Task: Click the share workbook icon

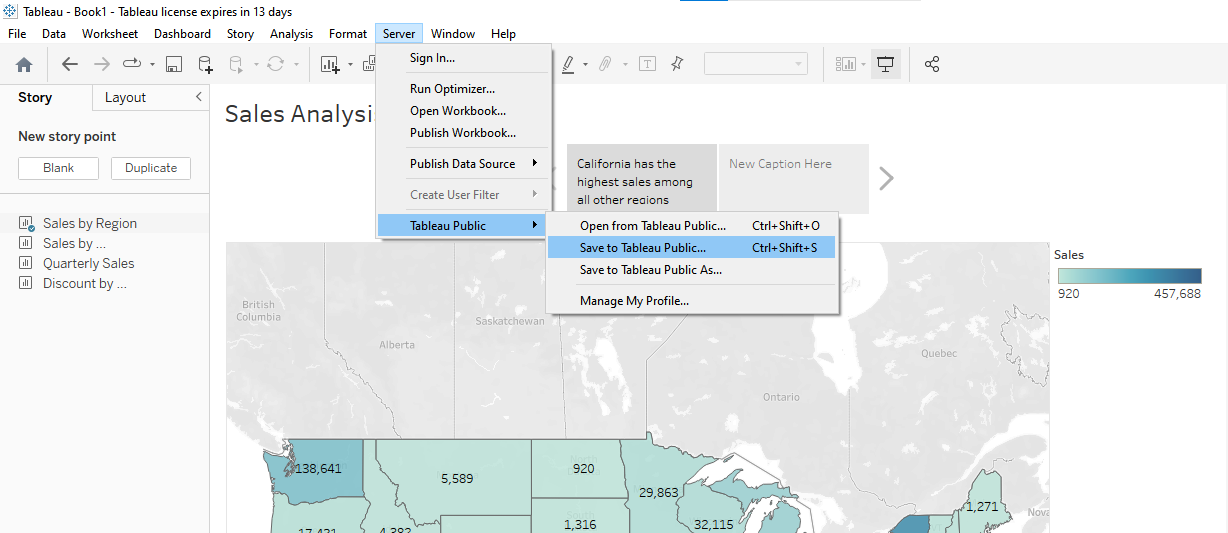Action: click(x=932, y=64)
